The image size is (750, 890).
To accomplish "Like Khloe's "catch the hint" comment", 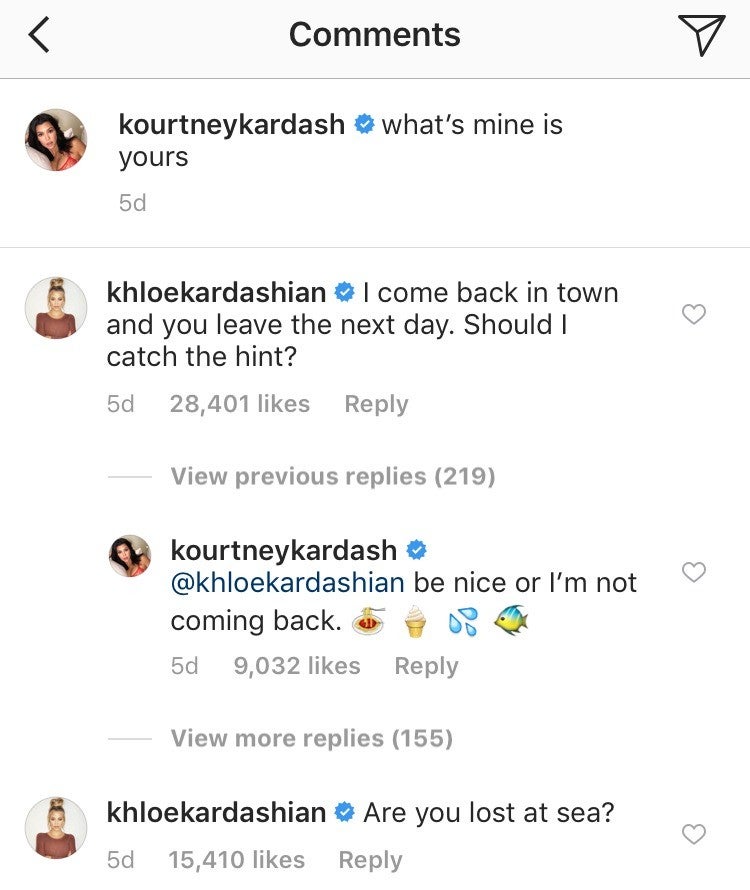I will pos(693,314).
